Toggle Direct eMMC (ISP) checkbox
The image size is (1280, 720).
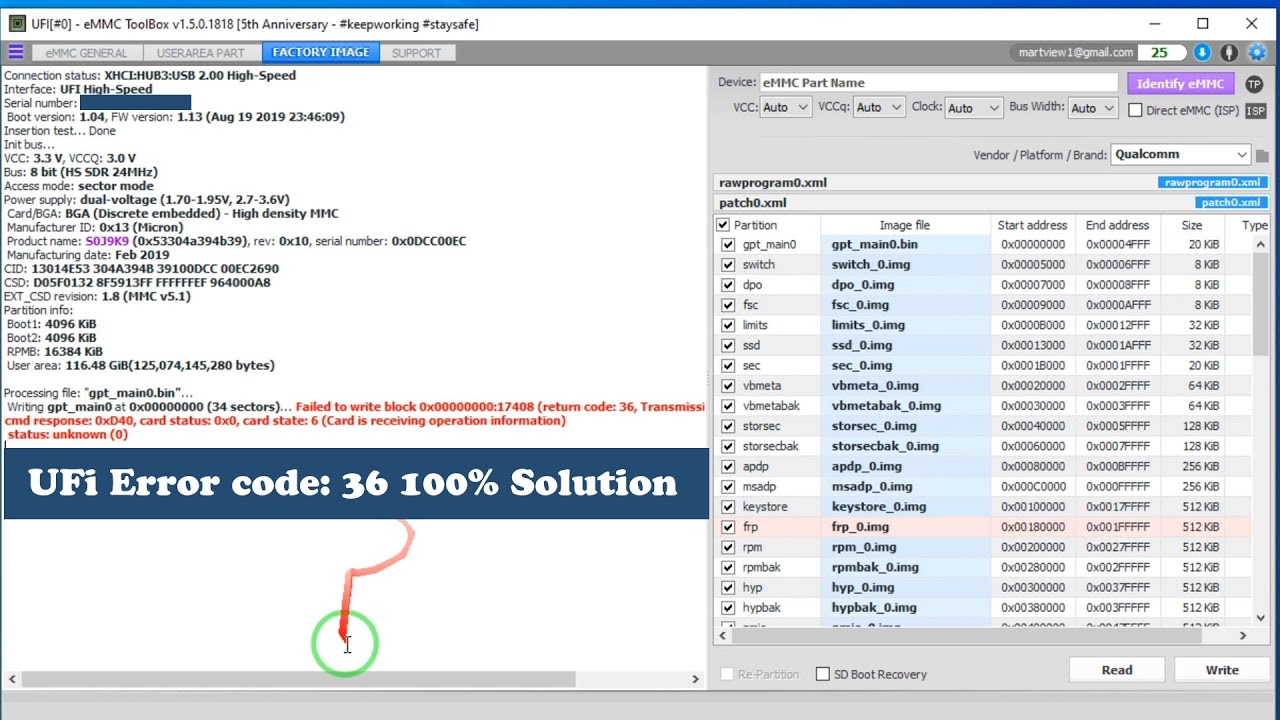pos(1135,110)
